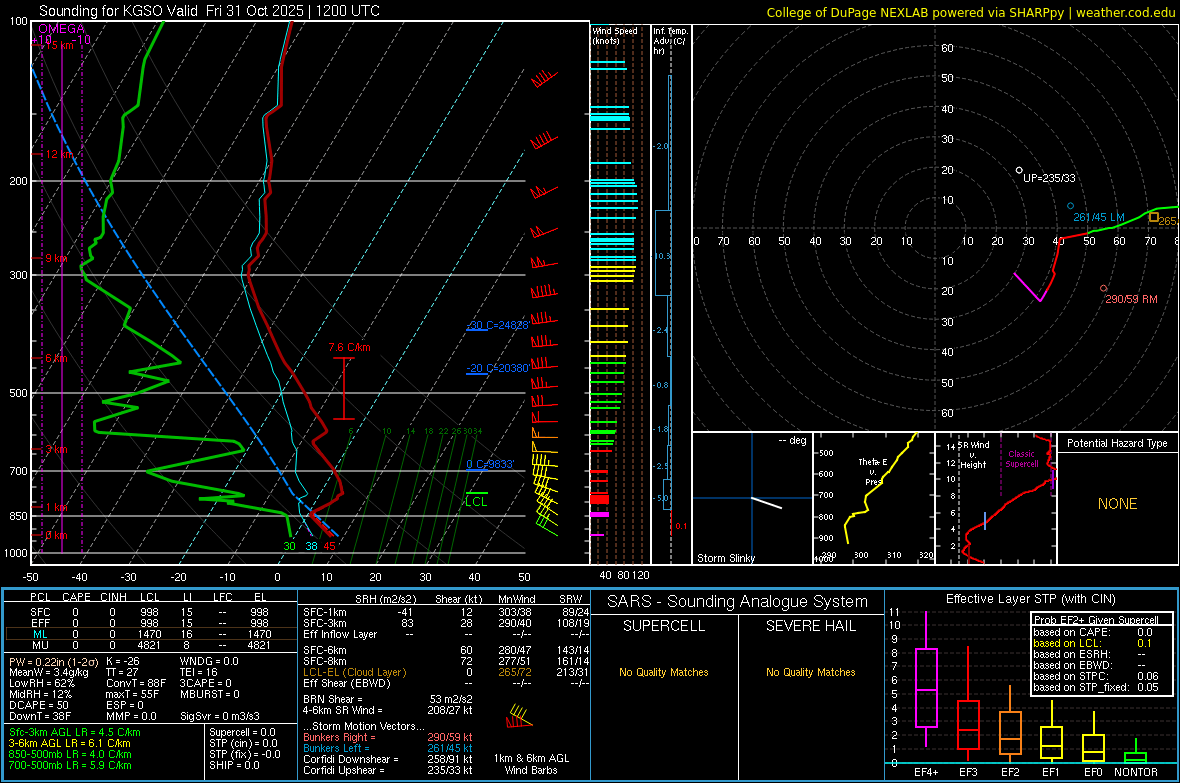This screenshot has width=1180, height=783.
Task: Click the SigSvr = 0 m3/s3 value
Action: [220, 716]
